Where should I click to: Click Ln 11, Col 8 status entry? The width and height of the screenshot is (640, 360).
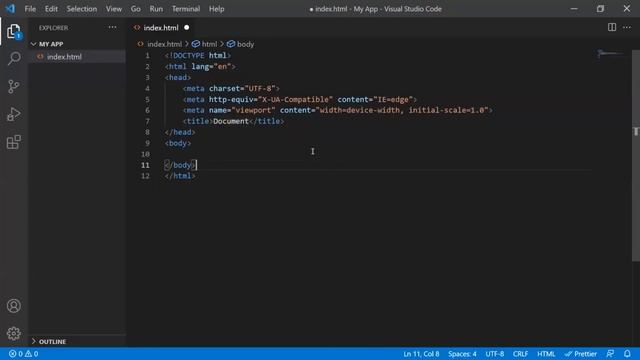pos(421,353)
